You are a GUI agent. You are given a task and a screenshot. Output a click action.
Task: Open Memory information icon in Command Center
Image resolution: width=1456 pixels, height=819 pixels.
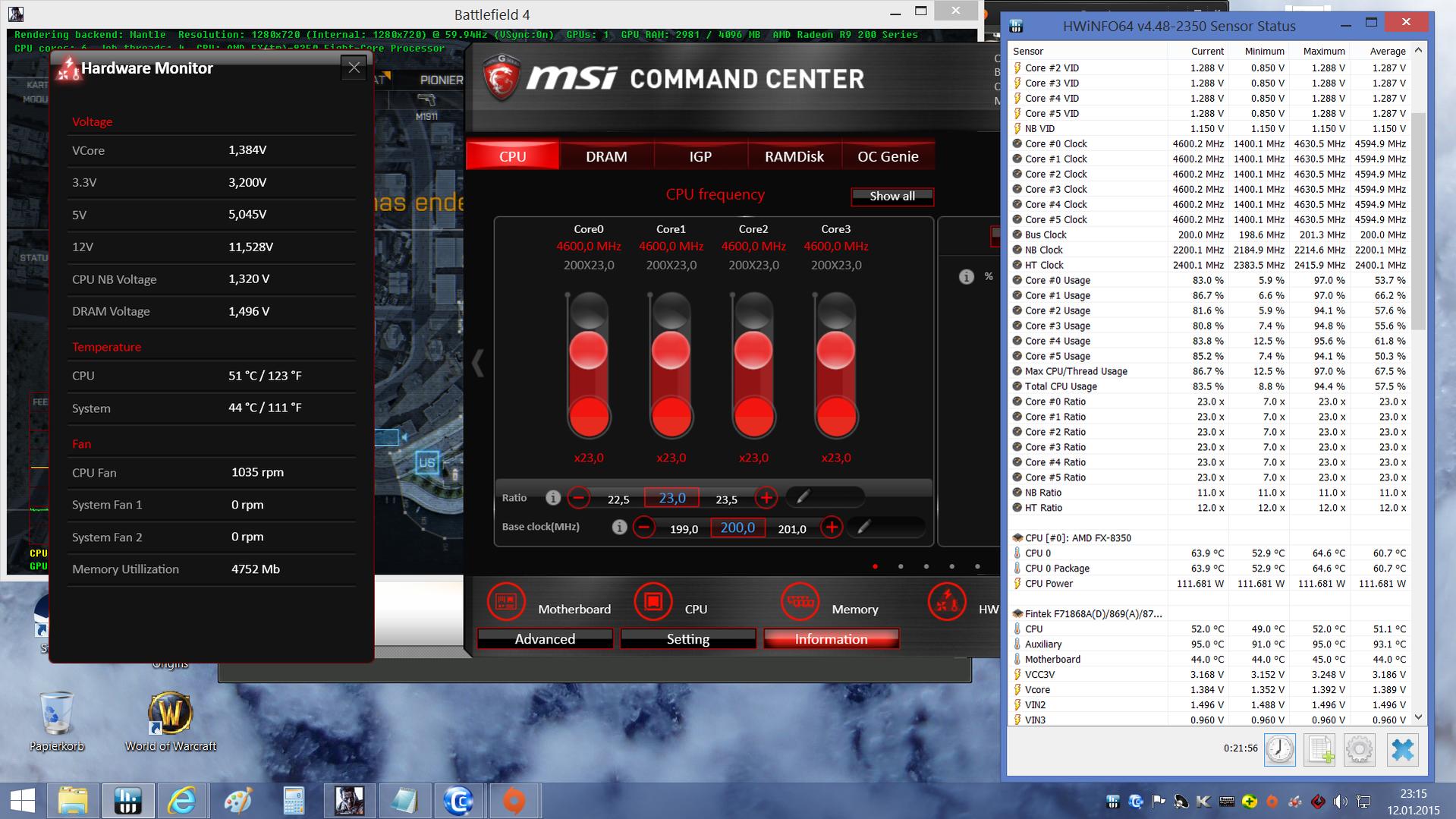pyautogui.click(x=800, y=602)
